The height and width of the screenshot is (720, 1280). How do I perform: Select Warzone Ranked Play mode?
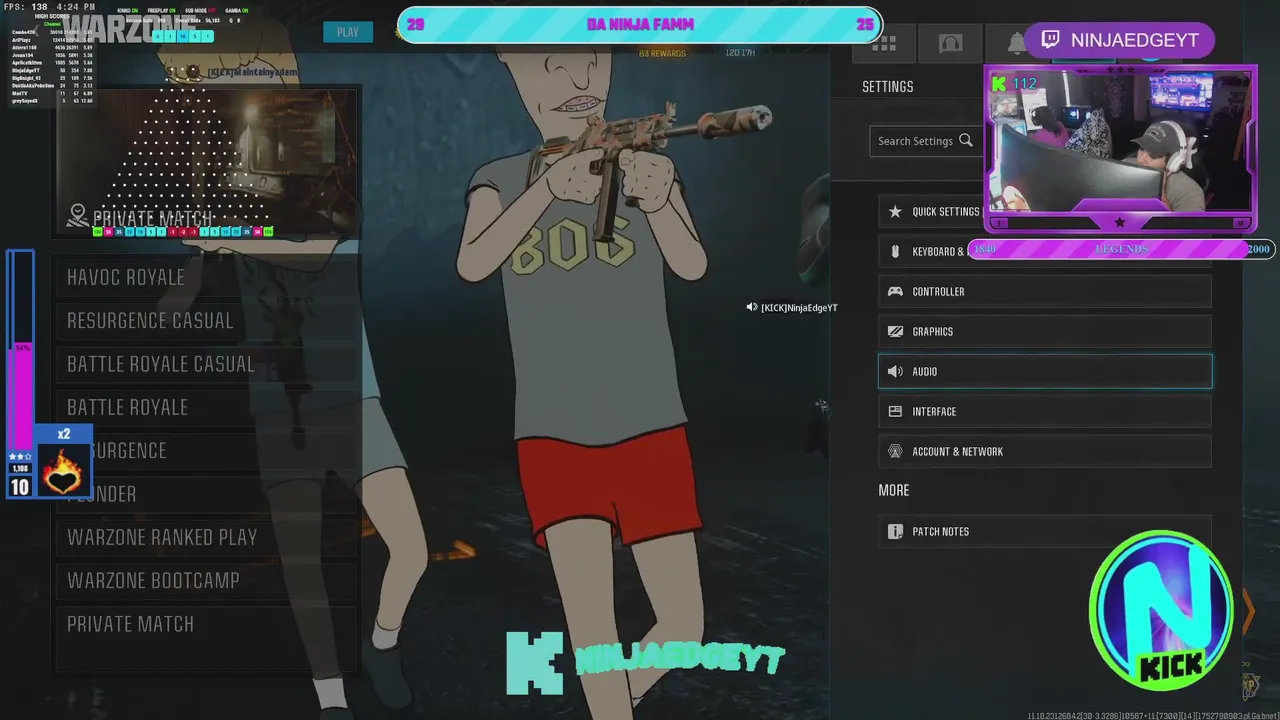(206, 537)
